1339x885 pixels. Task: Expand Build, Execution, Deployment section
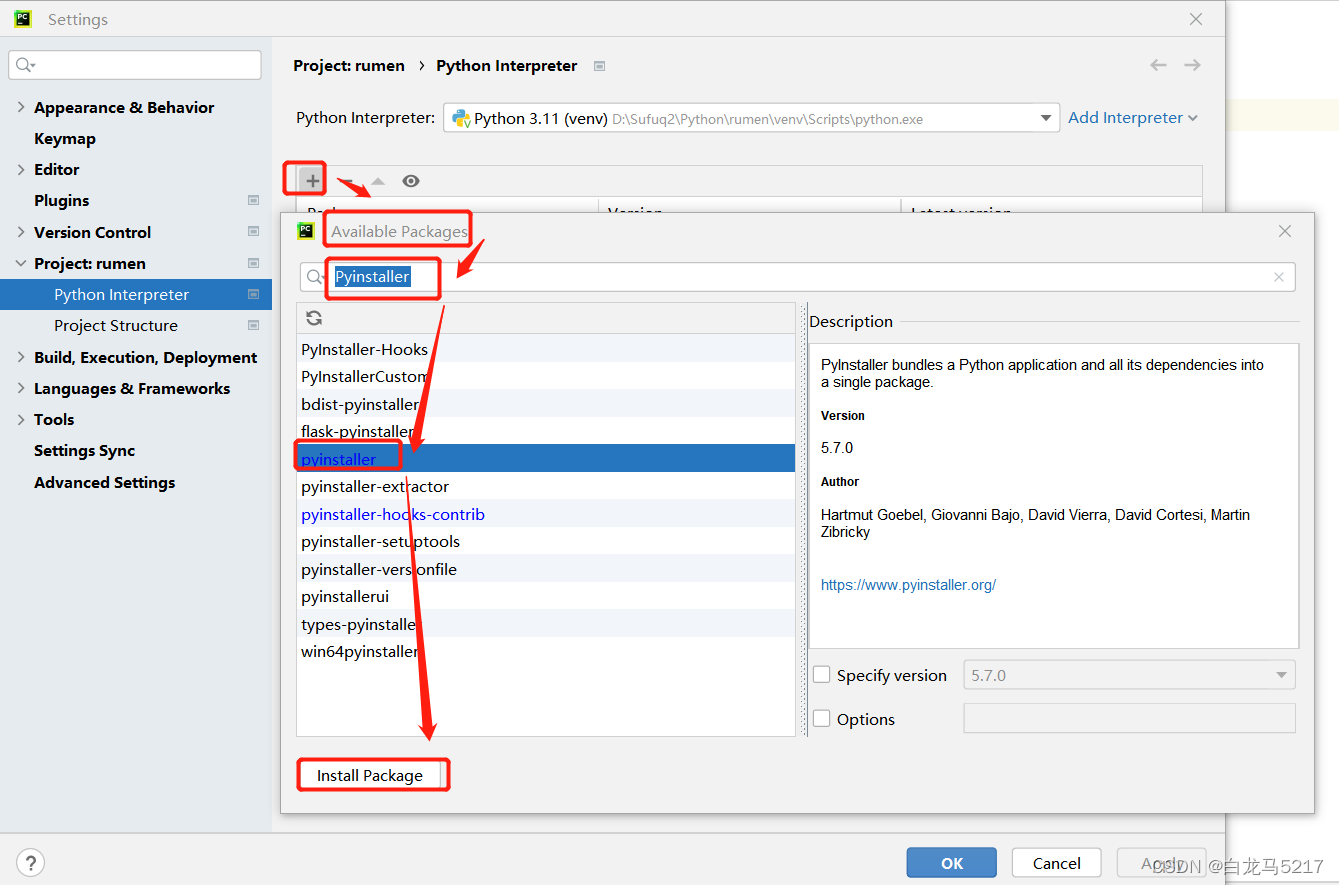coord(21,357)
